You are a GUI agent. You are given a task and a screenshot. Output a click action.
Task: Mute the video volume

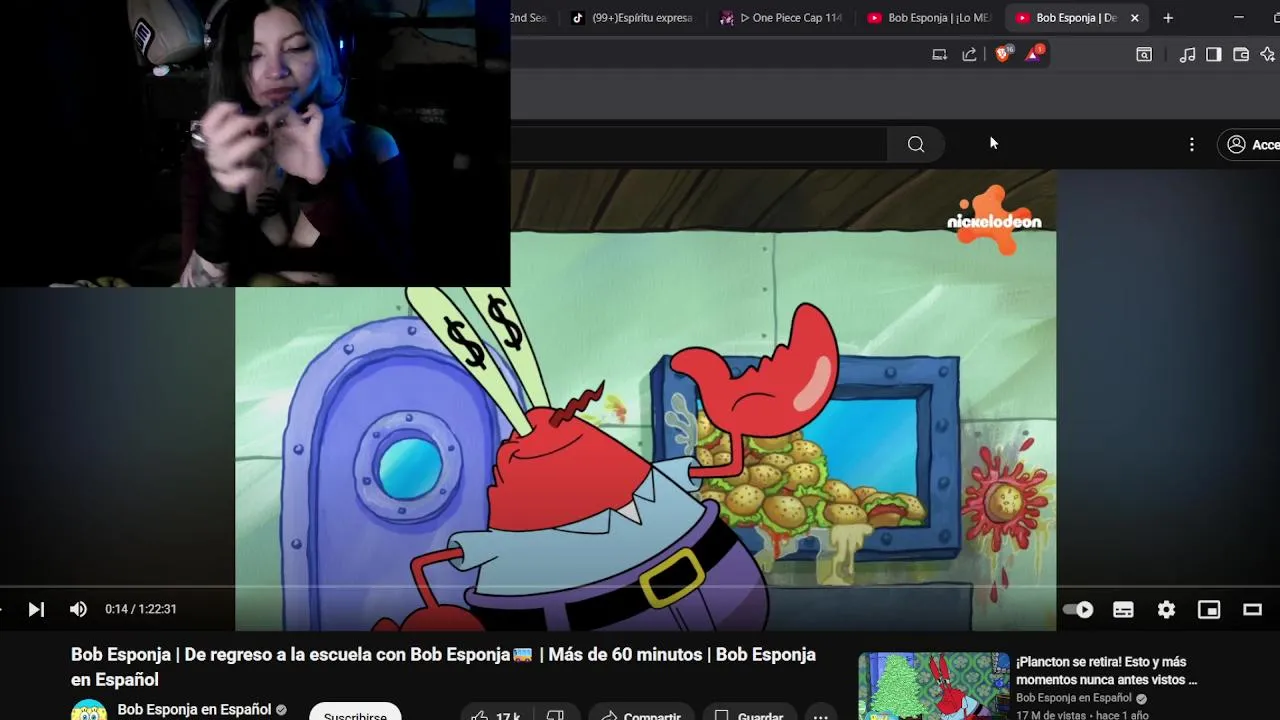[78, 609]
